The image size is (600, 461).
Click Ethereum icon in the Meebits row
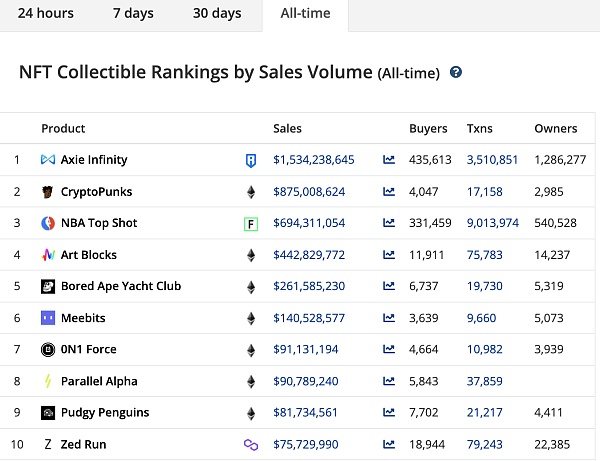(x=251, y=318)
